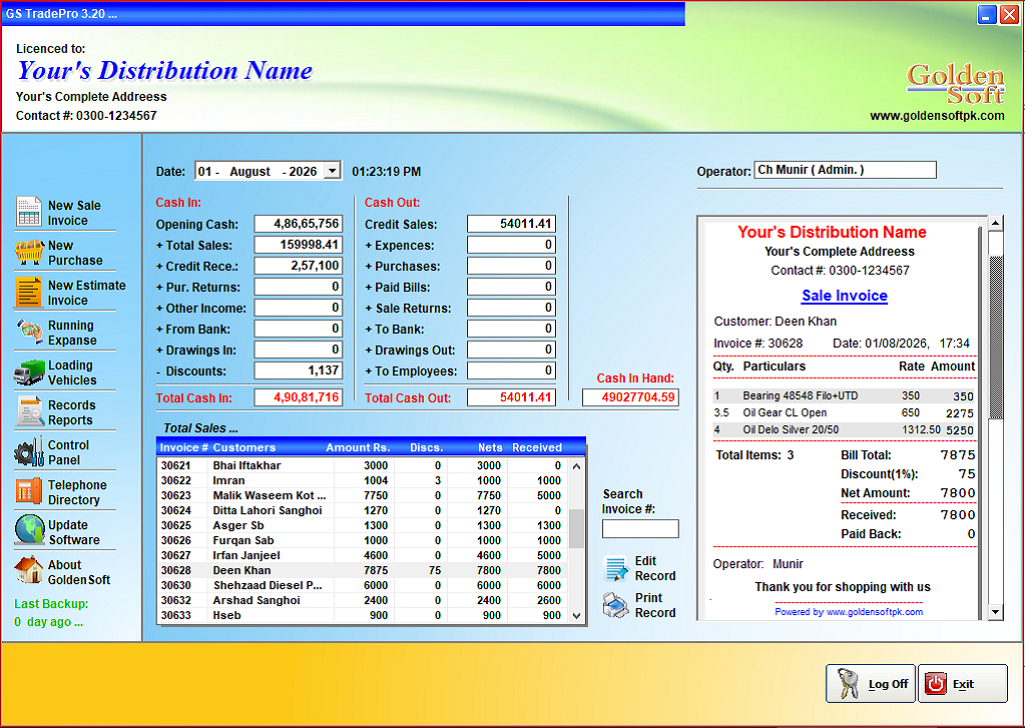The height and width of the screenshot is (728, 1025).
Task: Open the Sale Invoice link in preview
Action: click(845, 296)
